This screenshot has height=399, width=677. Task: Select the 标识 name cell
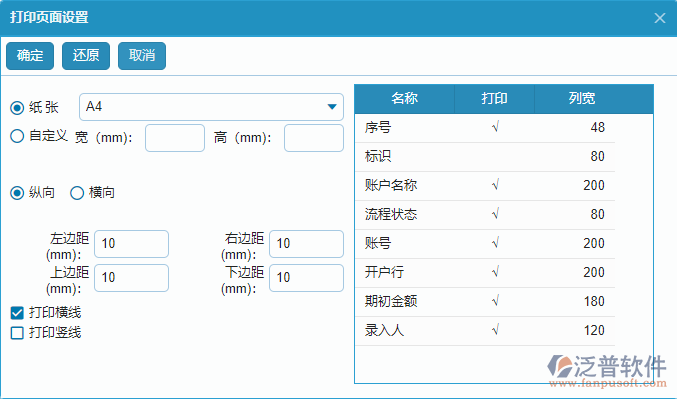coord(405,157)
